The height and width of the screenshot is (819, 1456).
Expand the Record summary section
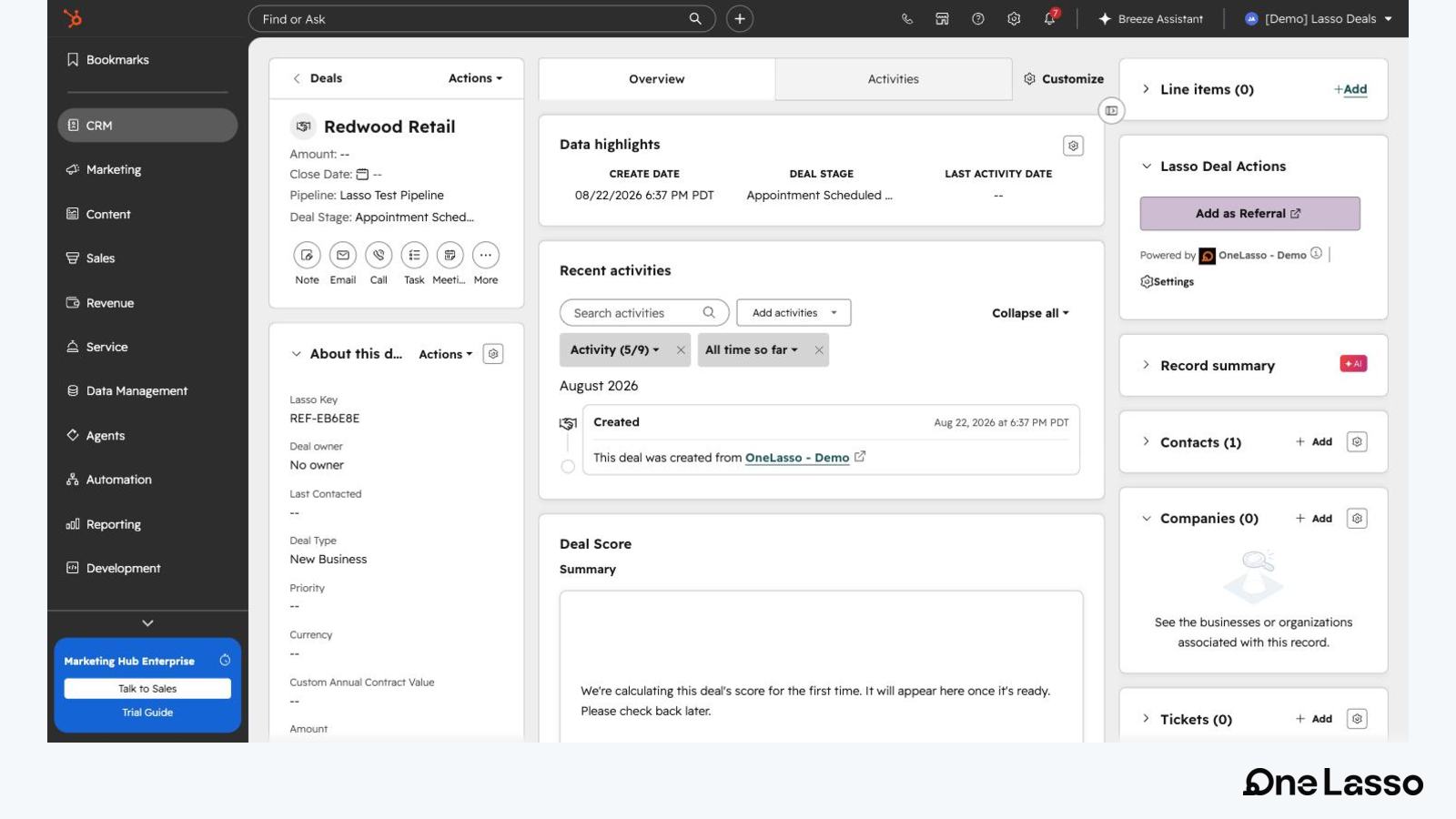[1147, 365]
